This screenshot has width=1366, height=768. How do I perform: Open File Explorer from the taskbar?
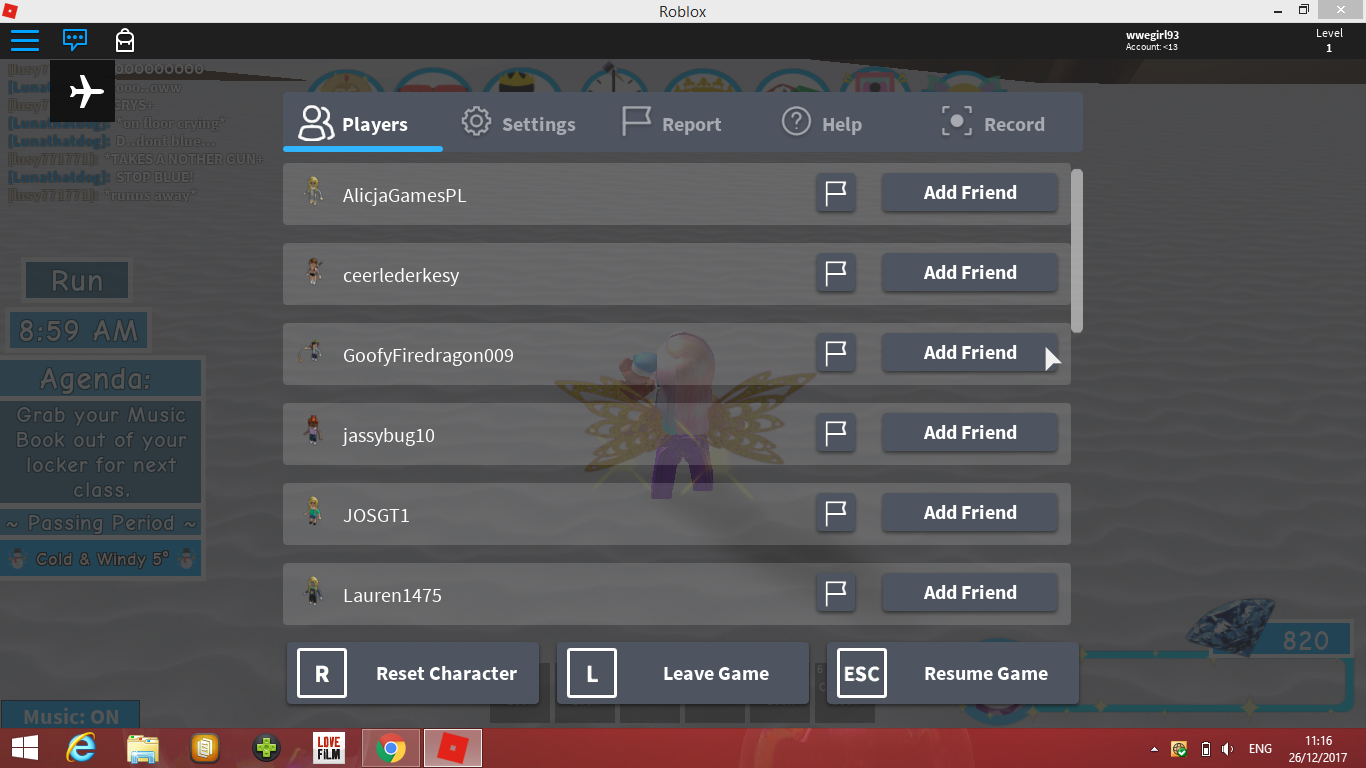tap(143, 748)
